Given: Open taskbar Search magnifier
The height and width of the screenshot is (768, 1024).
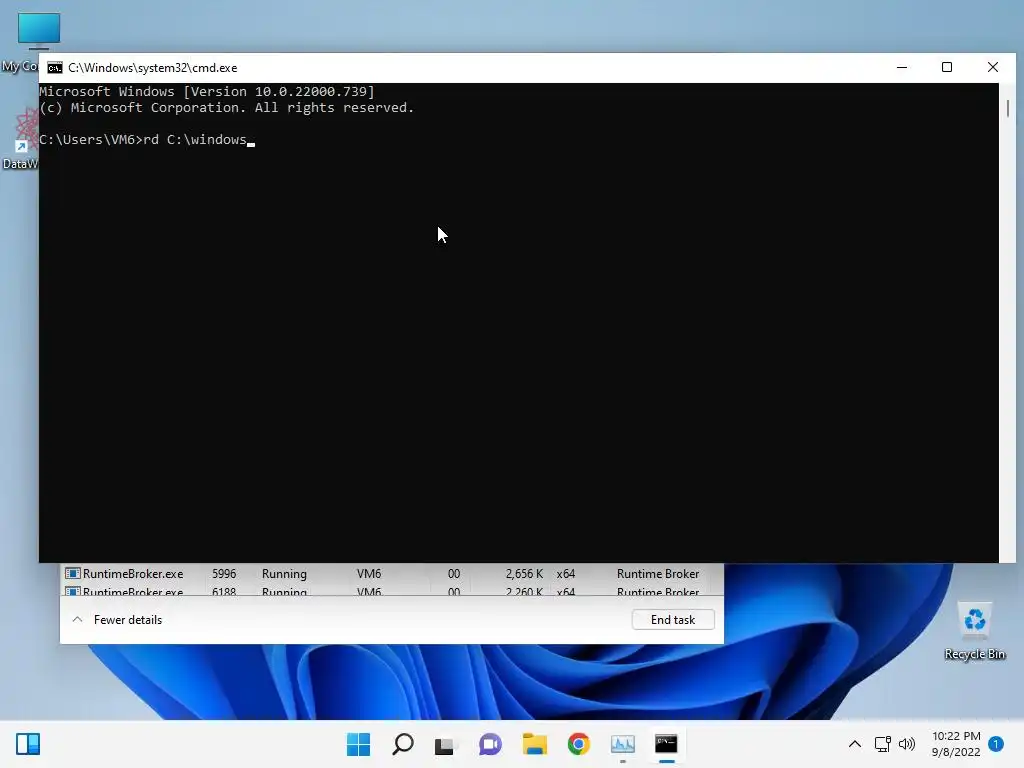Looking at the screenshot, I should (x=402, y=744).
